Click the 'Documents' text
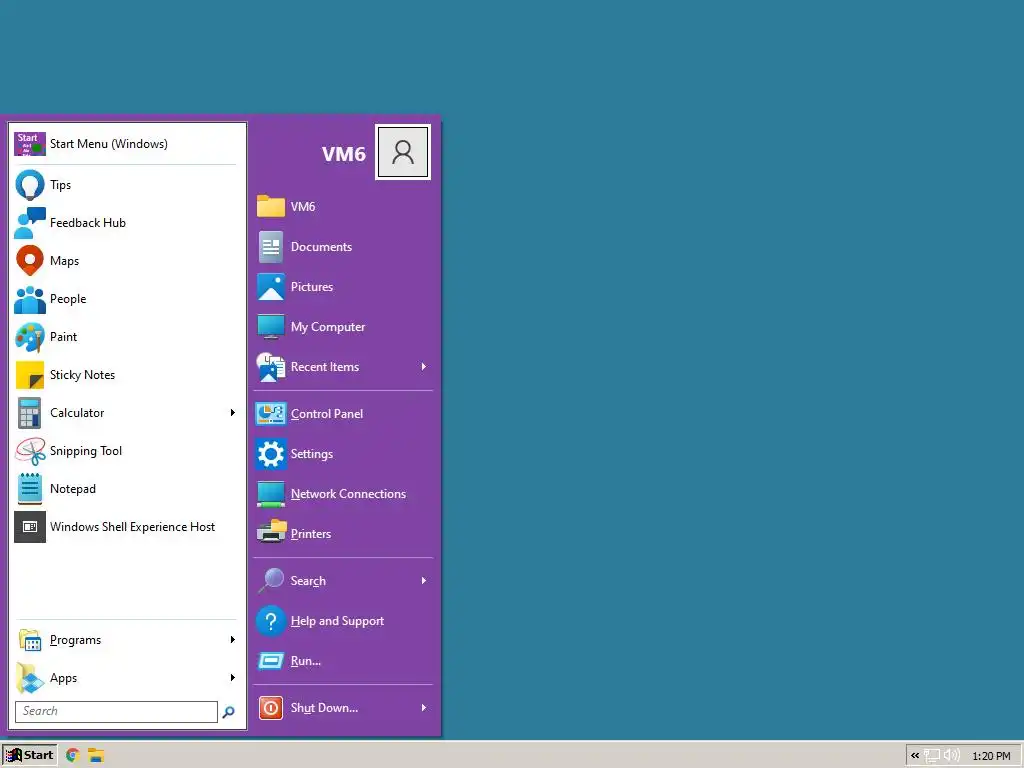 321,247
